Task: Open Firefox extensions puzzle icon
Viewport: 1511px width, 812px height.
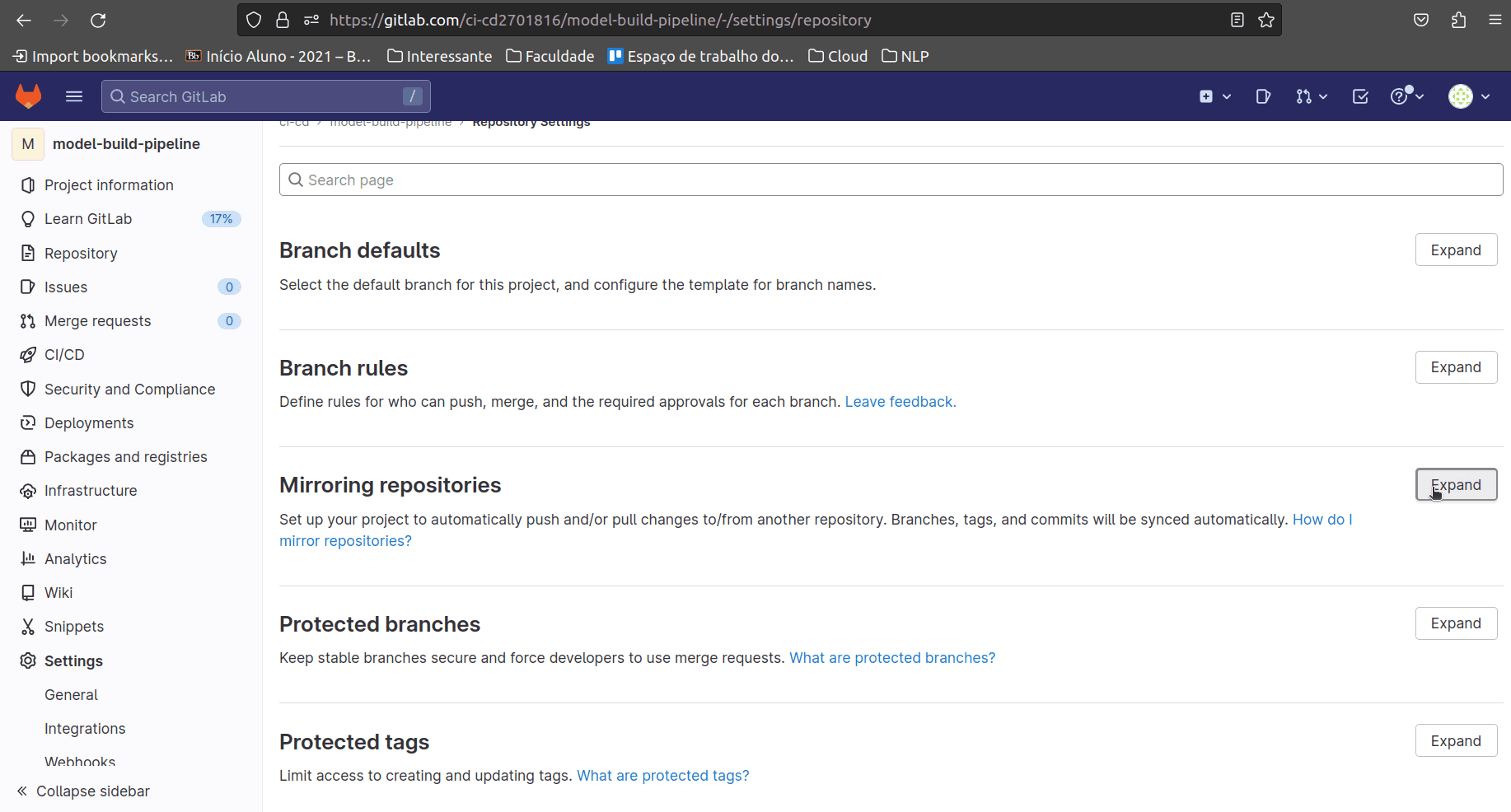Action: (1458, 20)
